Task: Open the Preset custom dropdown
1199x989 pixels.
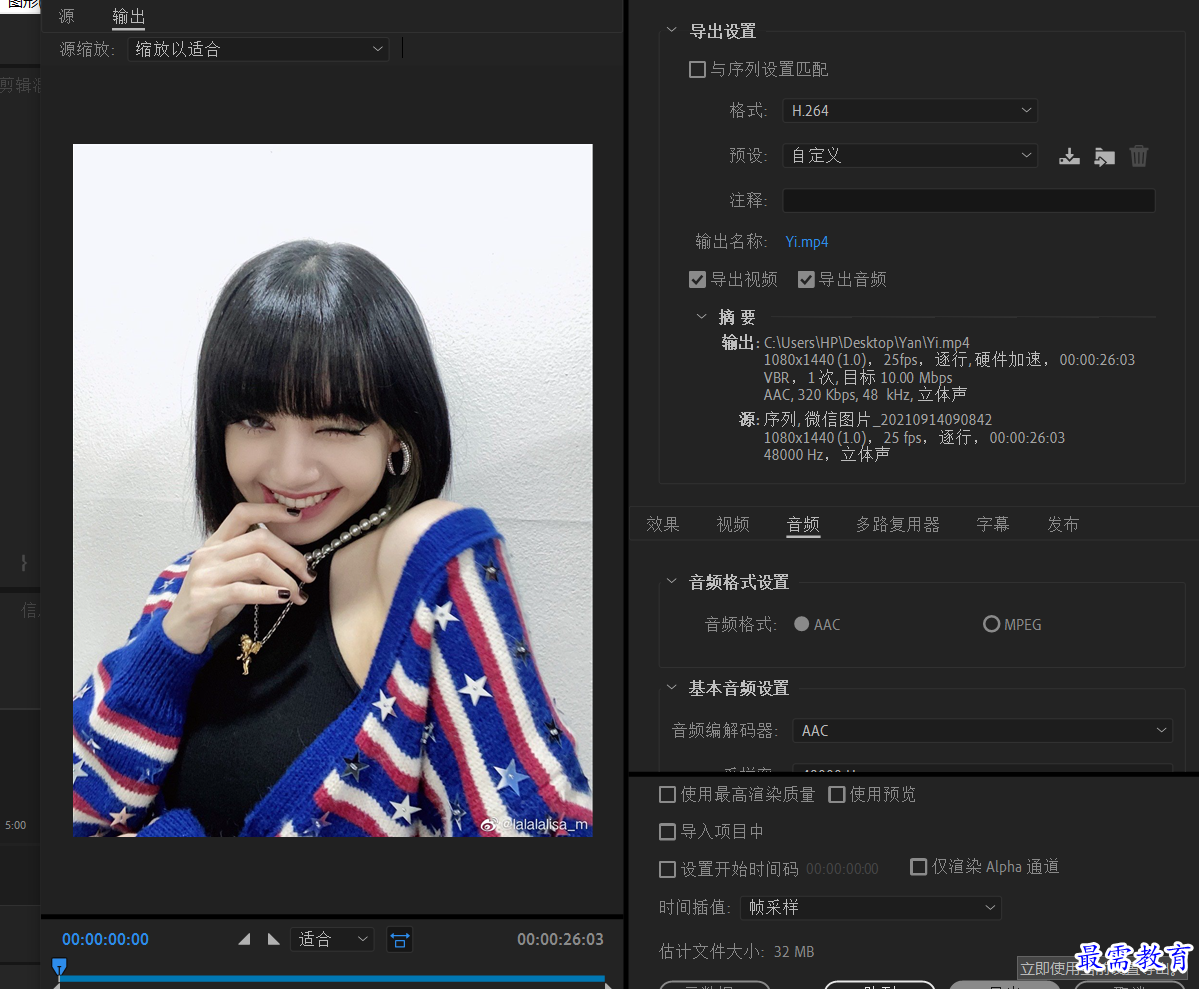Action: pyautogui.click(x=910, y=156)
